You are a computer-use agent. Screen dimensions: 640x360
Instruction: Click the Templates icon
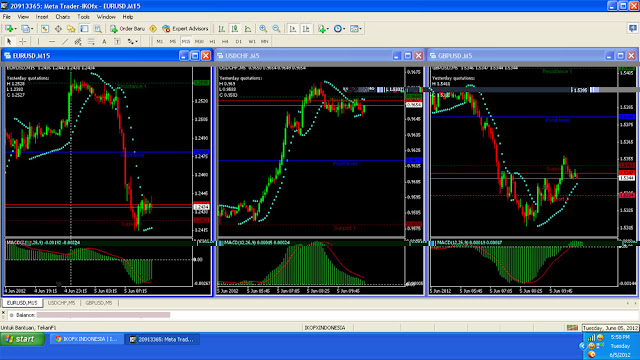(x=354, y=29)
